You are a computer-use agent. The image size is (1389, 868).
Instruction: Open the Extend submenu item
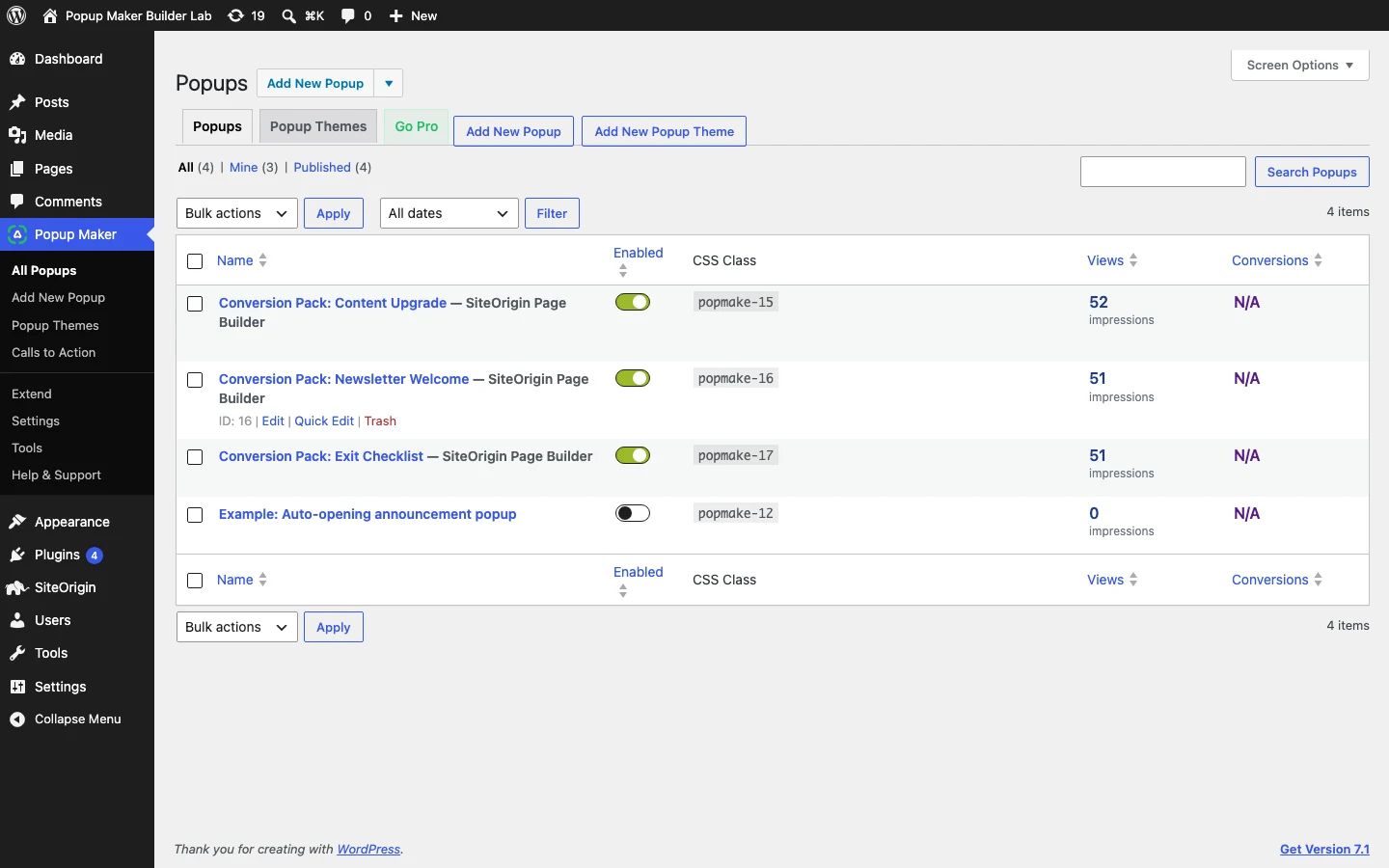(x=32, y=394)
